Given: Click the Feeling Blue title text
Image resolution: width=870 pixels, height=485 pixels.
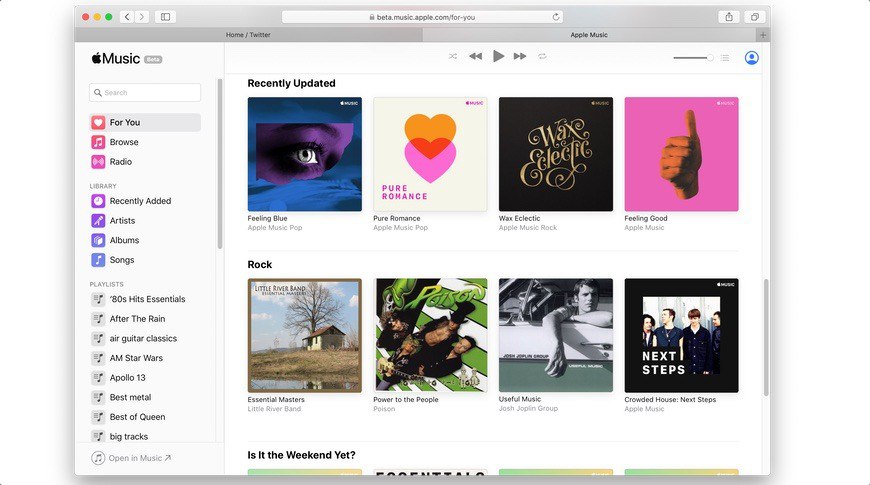Looking at the screenshot, I should [267, 219].
